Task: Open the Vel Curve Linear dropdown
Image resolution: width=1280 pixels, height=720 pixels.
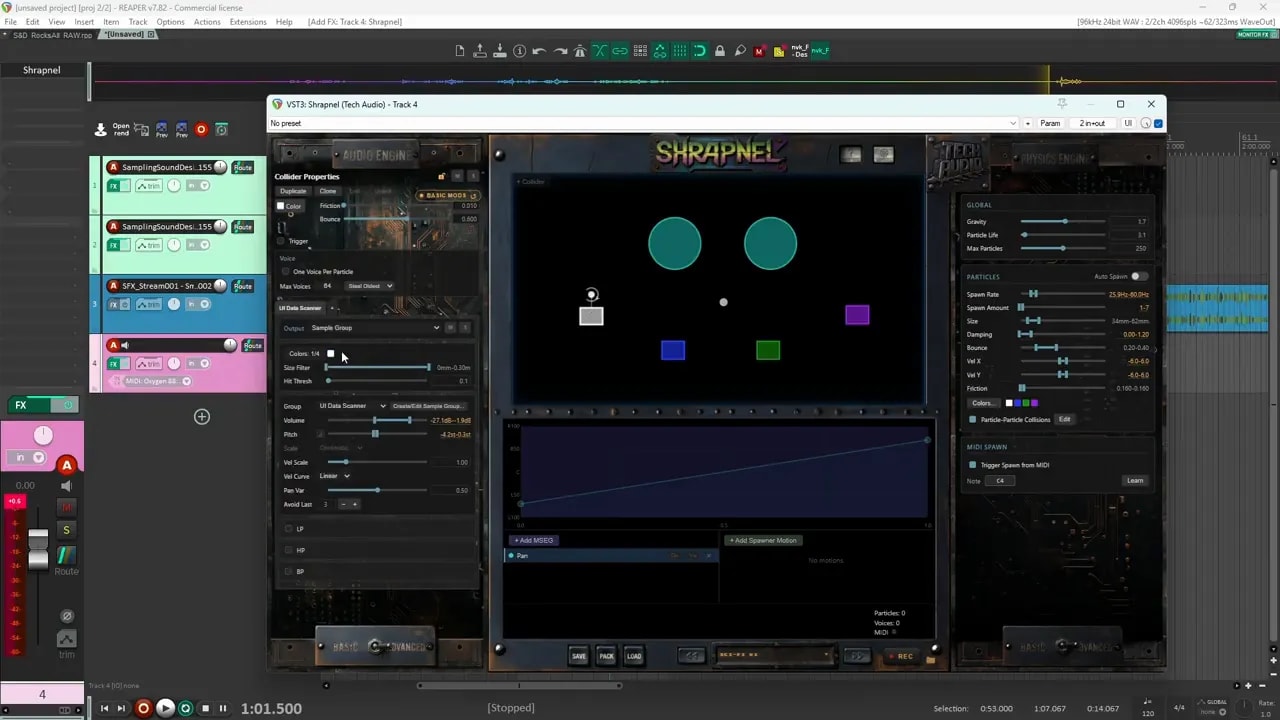Action: point(335,476)
